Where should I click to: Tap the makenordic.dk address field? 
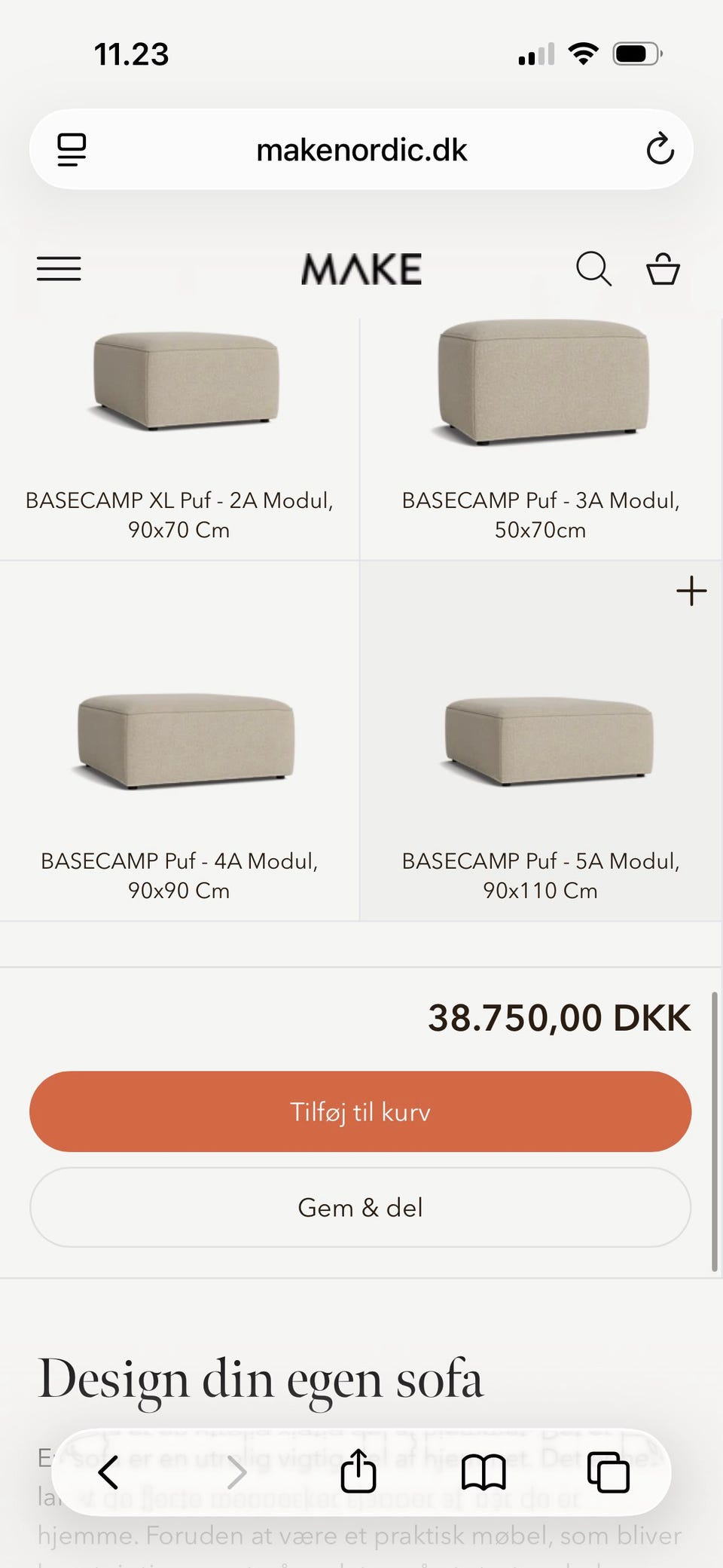pos(361,149)
